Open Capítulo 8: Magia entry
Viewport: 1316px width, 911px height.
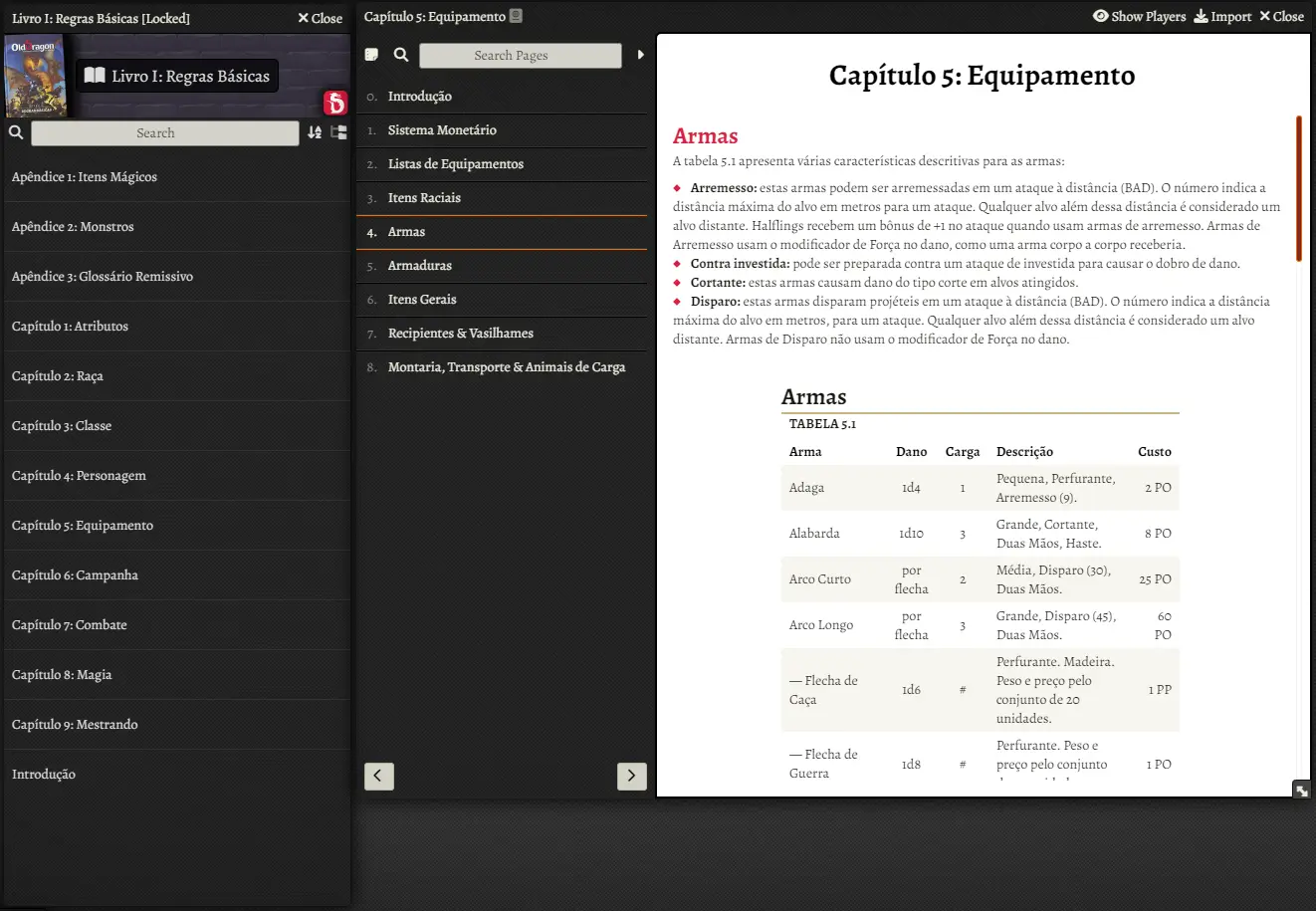177,675
